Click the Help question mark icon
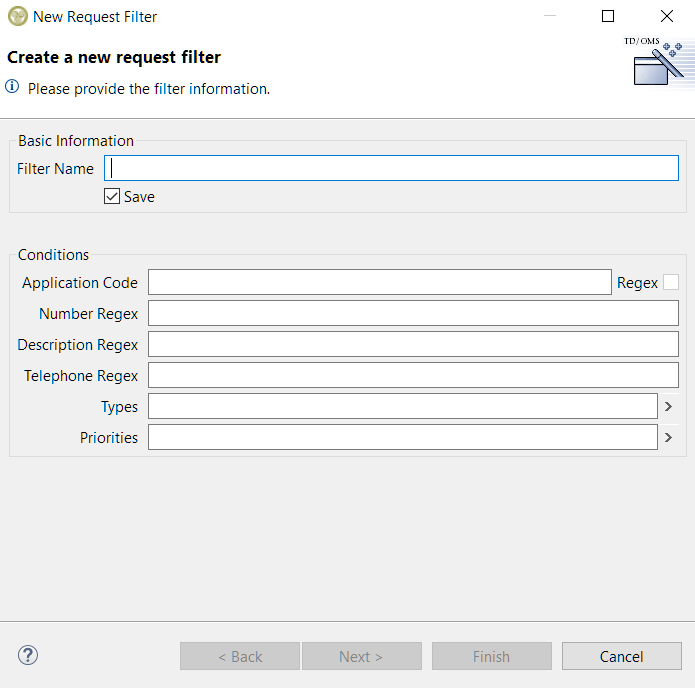The width and height of the screenshot is (695, 688). pyautogui.click(x=28, y=656)
